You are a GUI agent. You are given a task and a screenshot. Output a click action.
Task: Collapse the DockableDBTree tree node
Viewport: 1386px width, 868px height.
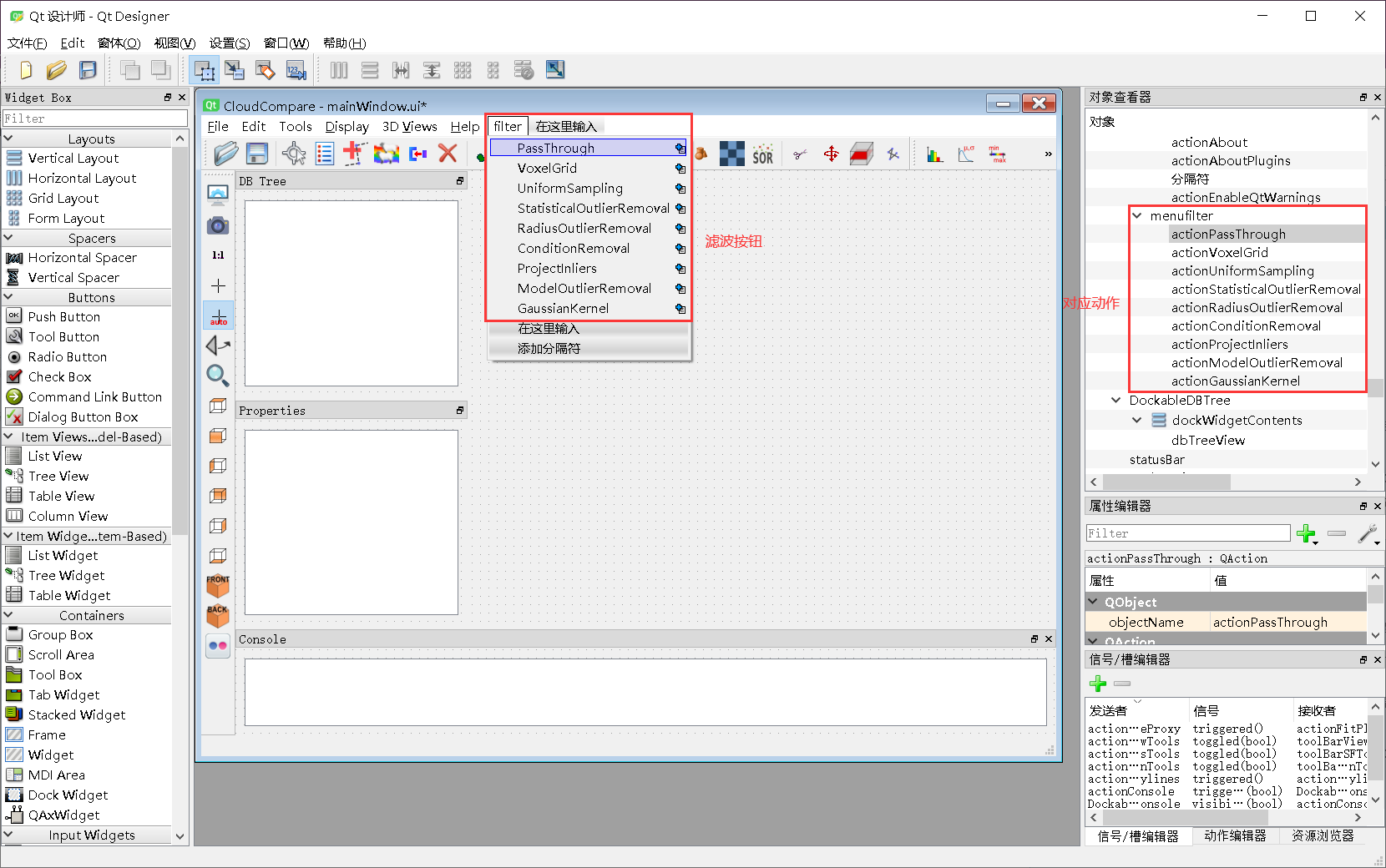point(1115,401)
